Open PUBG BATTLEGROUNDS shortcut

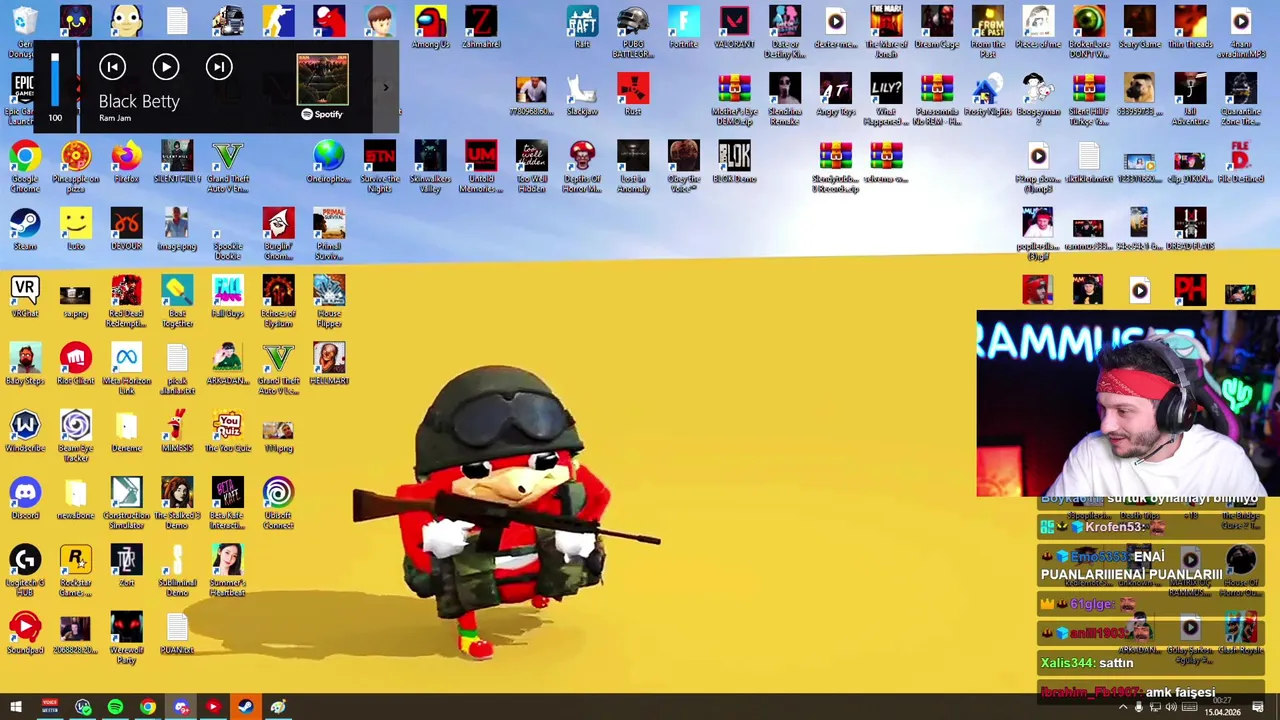coord(632,32)
